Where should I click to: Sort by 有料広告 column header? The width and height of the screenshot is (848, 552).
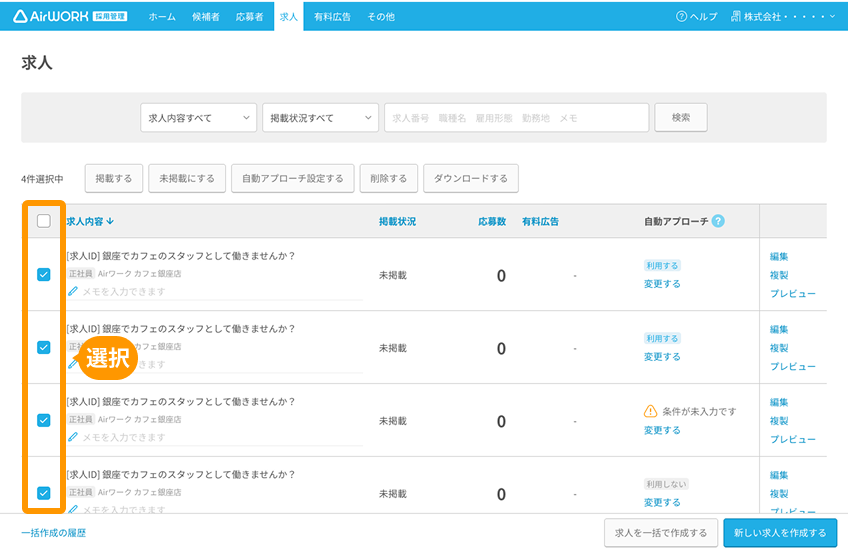click(540, 221)
